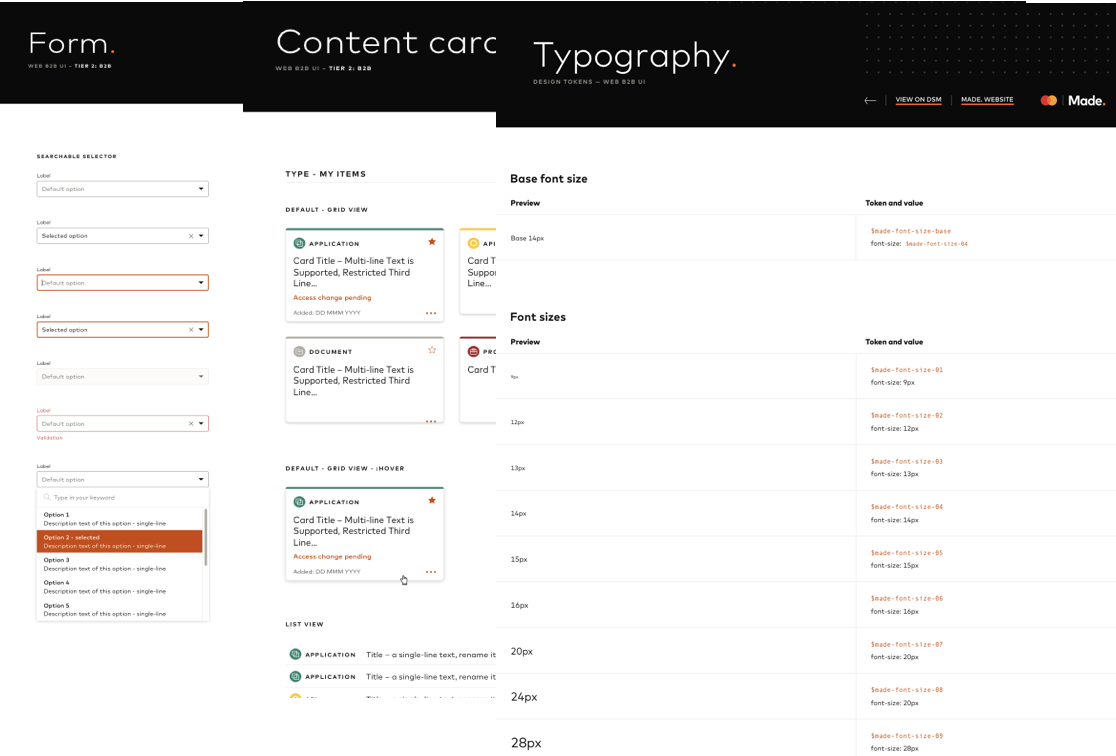Click the red icon on the cut-off PRO card

[x=473, y=352]
